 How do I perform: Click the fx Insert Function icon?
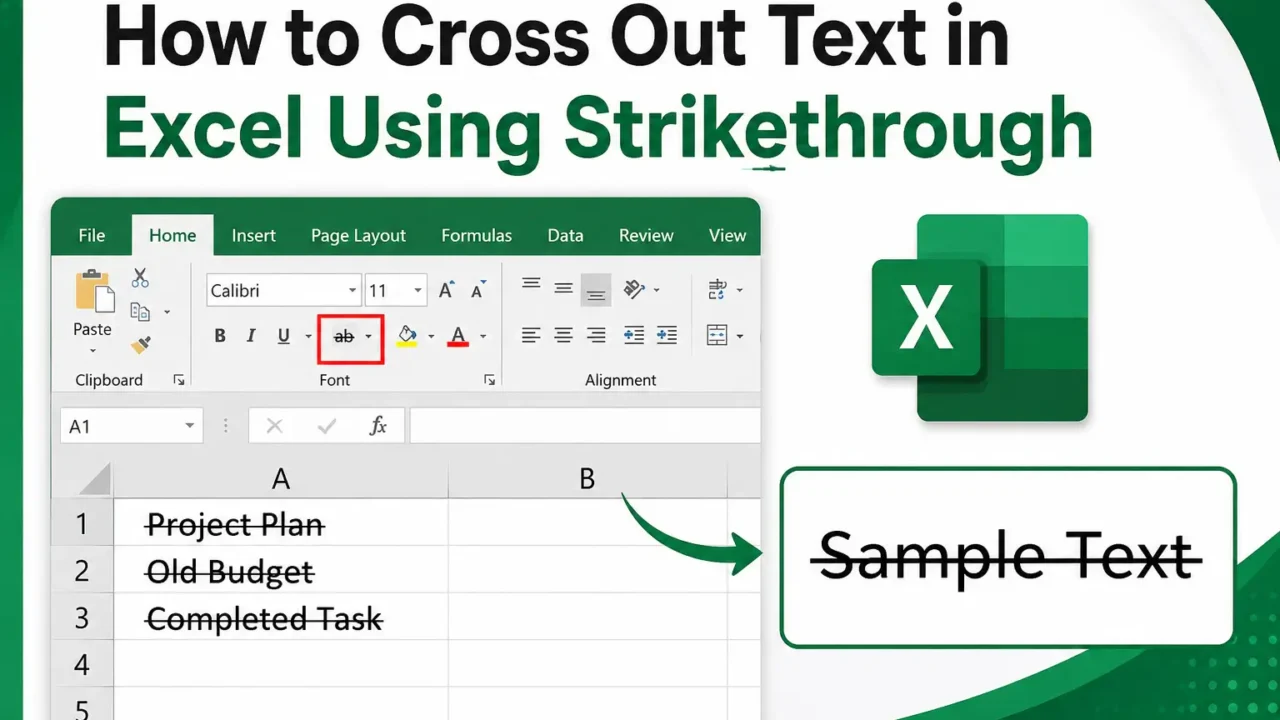[378, 426]
